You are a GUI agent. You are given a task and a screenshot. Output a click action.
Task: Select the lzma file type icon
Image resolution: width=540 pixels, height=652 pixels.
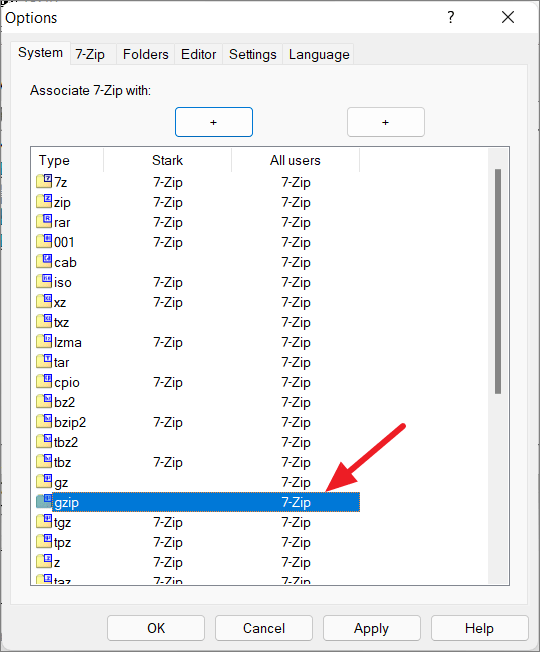44,341
